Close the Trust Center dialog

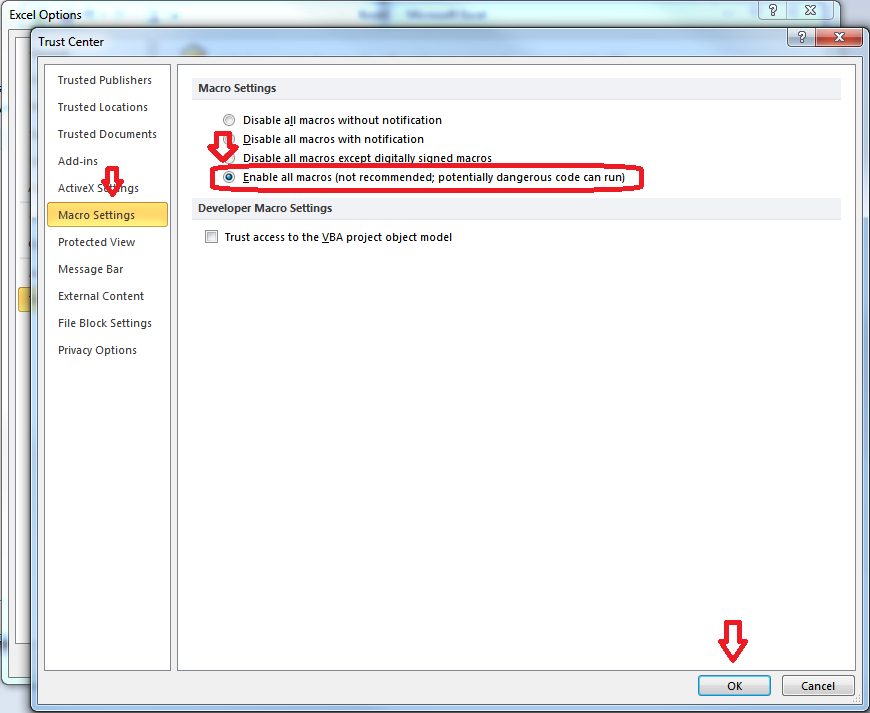pos(839,37)
